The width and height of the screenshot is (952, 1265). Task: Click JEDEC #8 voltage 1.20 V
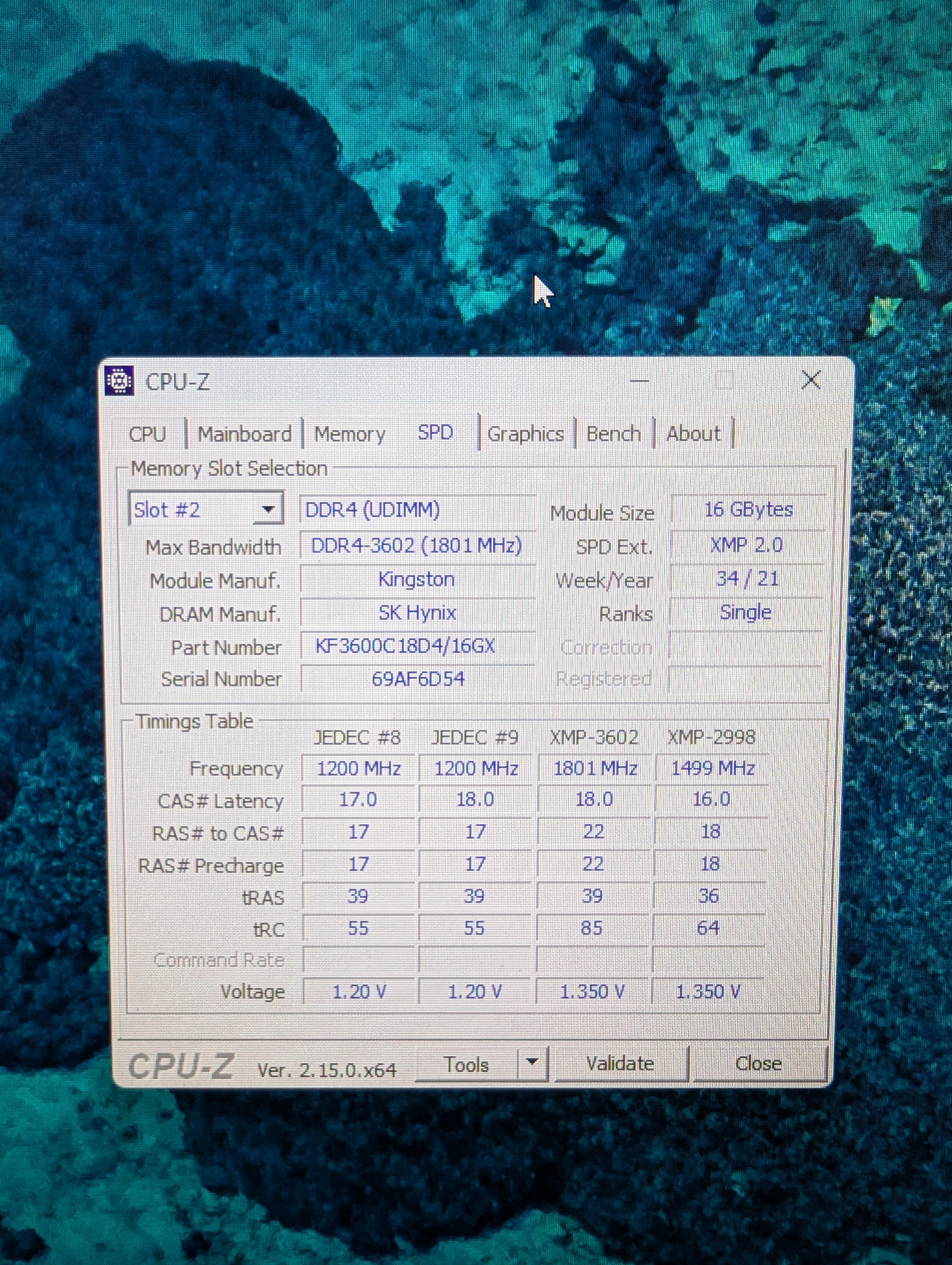(359, 992)
